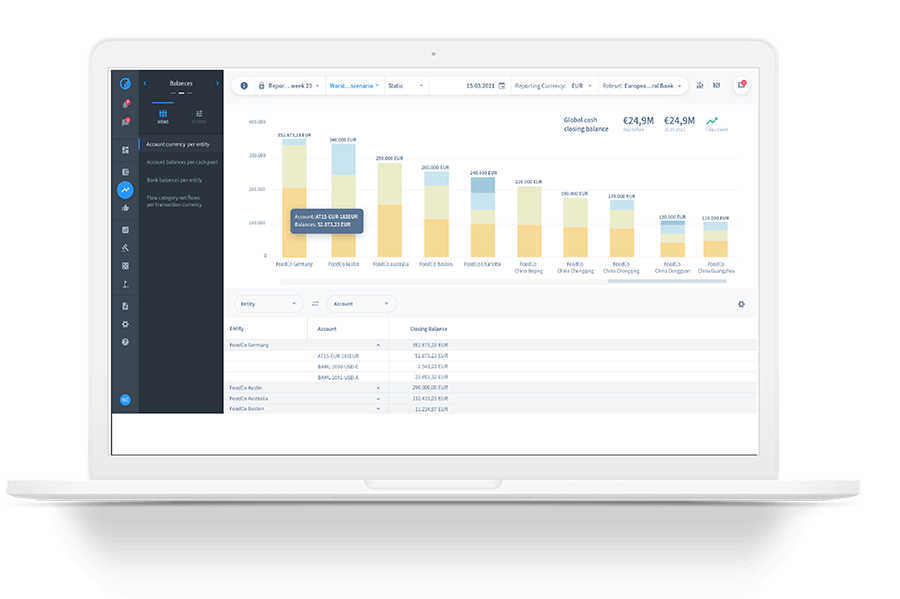Select Bank balances per entity view

(x=181, y=180)
